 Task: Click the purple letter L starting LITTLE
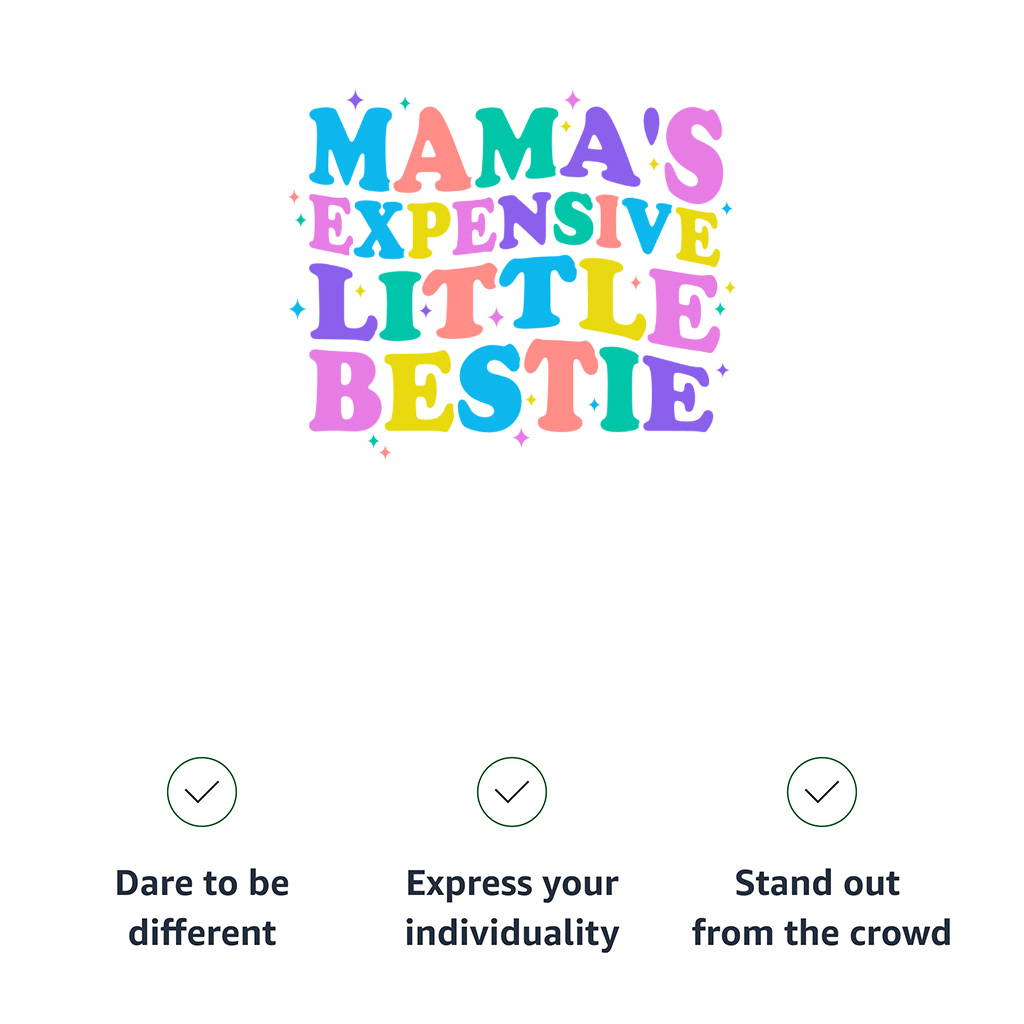340,302
